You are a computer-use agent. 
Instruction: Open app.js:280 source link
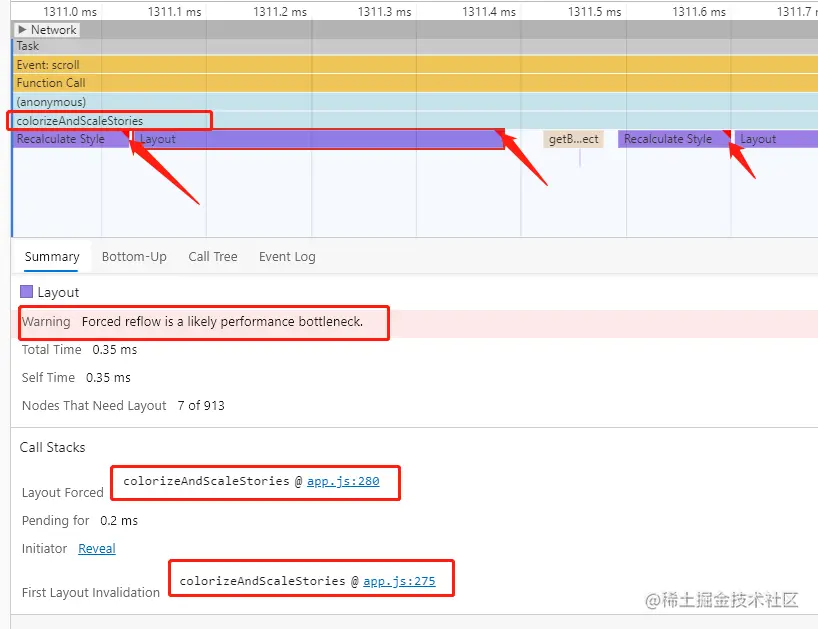pyautogui.click(x=343, y=481)
